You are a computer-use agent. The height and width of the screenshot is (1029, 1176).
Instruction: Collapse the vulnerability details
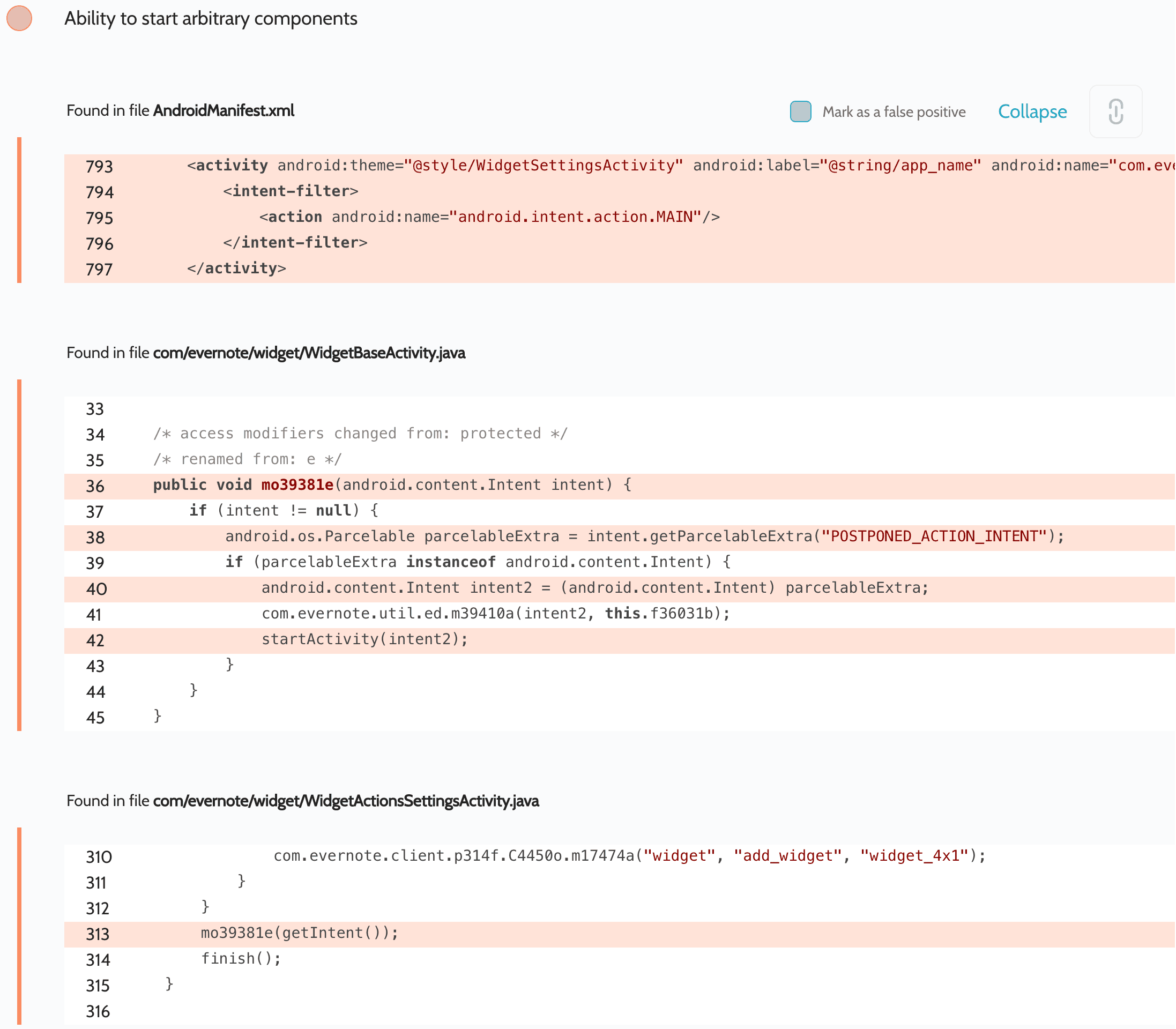coord(1032,111)
